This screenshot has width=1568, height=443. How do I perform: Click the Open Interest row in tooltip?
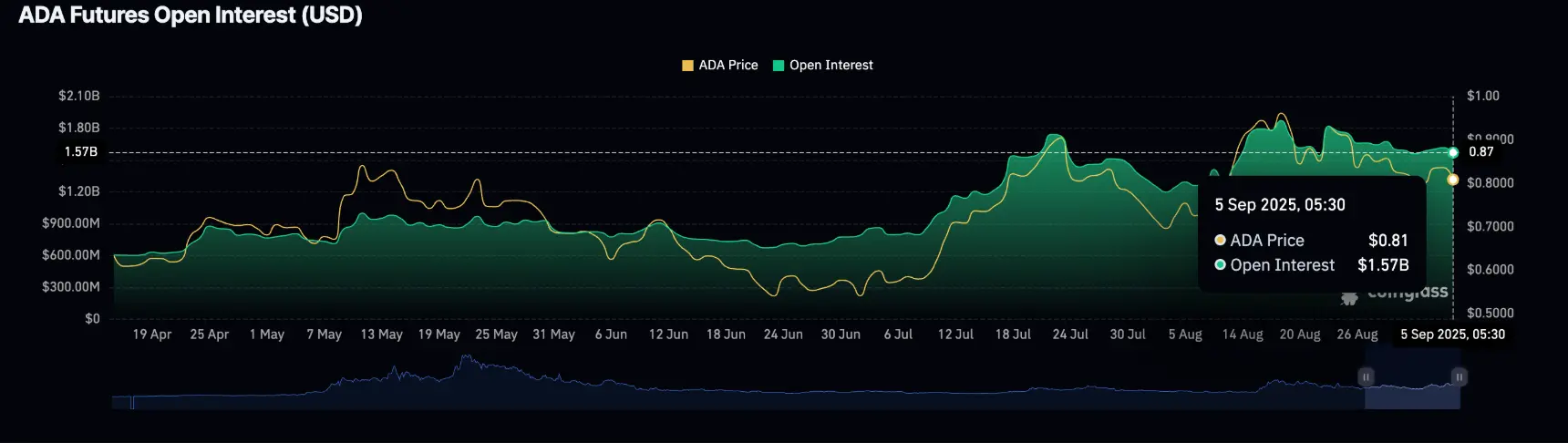1311,265
